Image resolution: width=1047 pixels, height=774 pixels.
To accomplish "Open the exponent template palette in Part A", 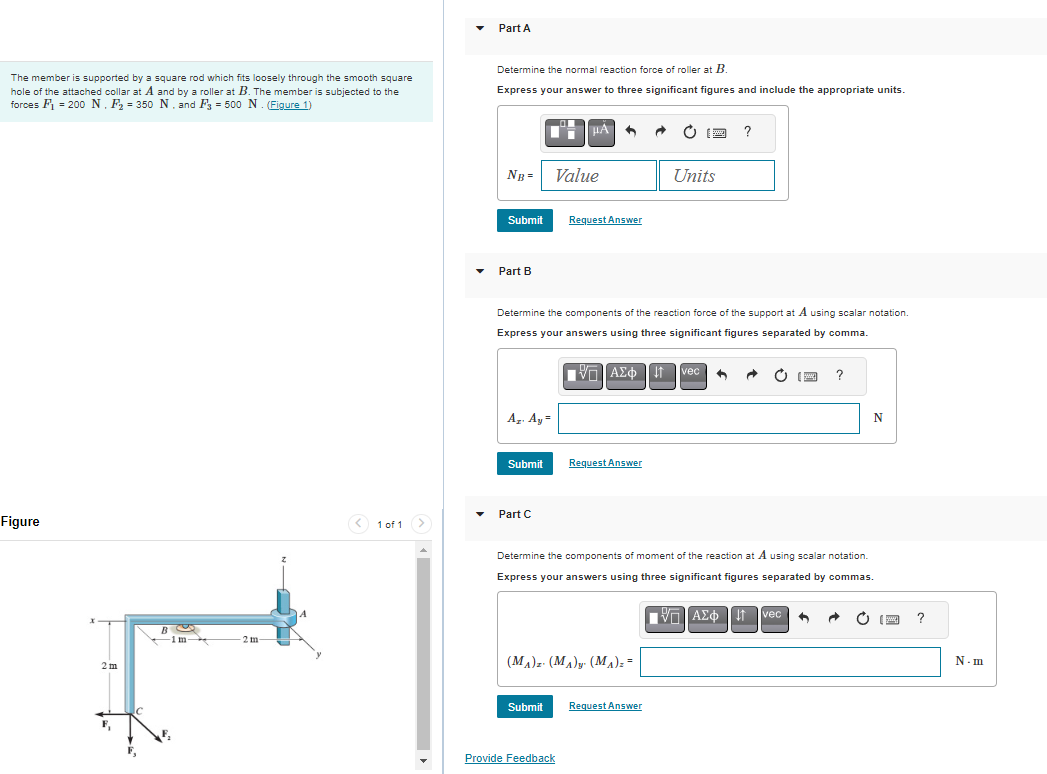I will [565, 132].
